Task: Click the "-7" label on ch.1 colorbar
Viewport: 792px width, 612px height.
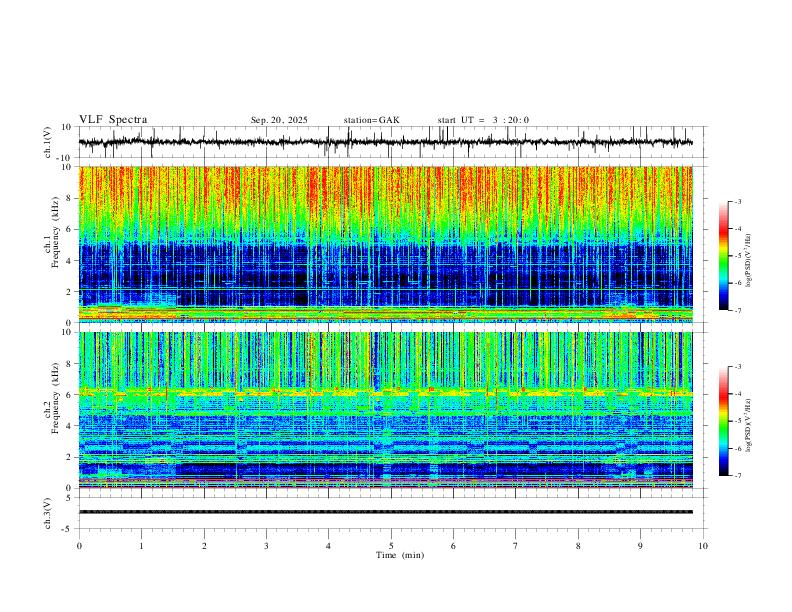Action: pos(737,310)
